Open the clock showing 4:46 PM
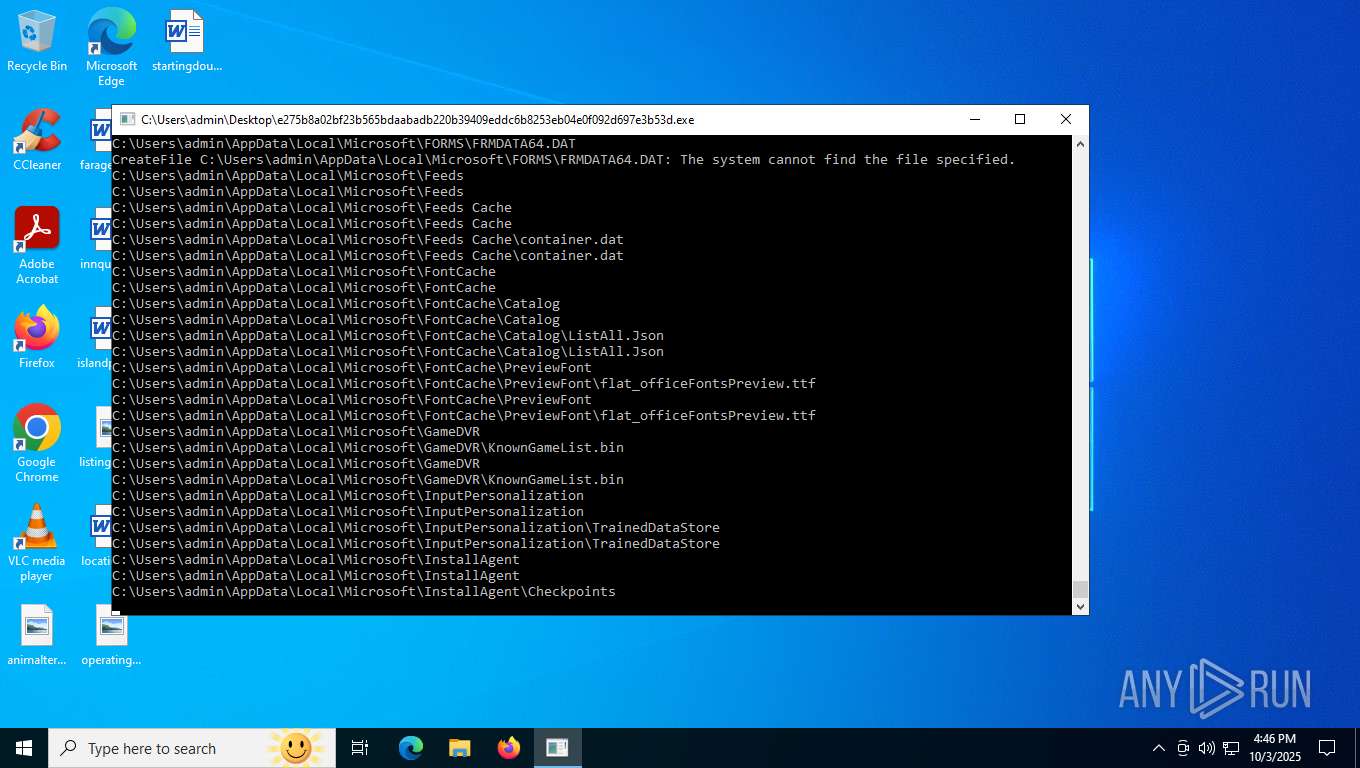 [1274, 748]
